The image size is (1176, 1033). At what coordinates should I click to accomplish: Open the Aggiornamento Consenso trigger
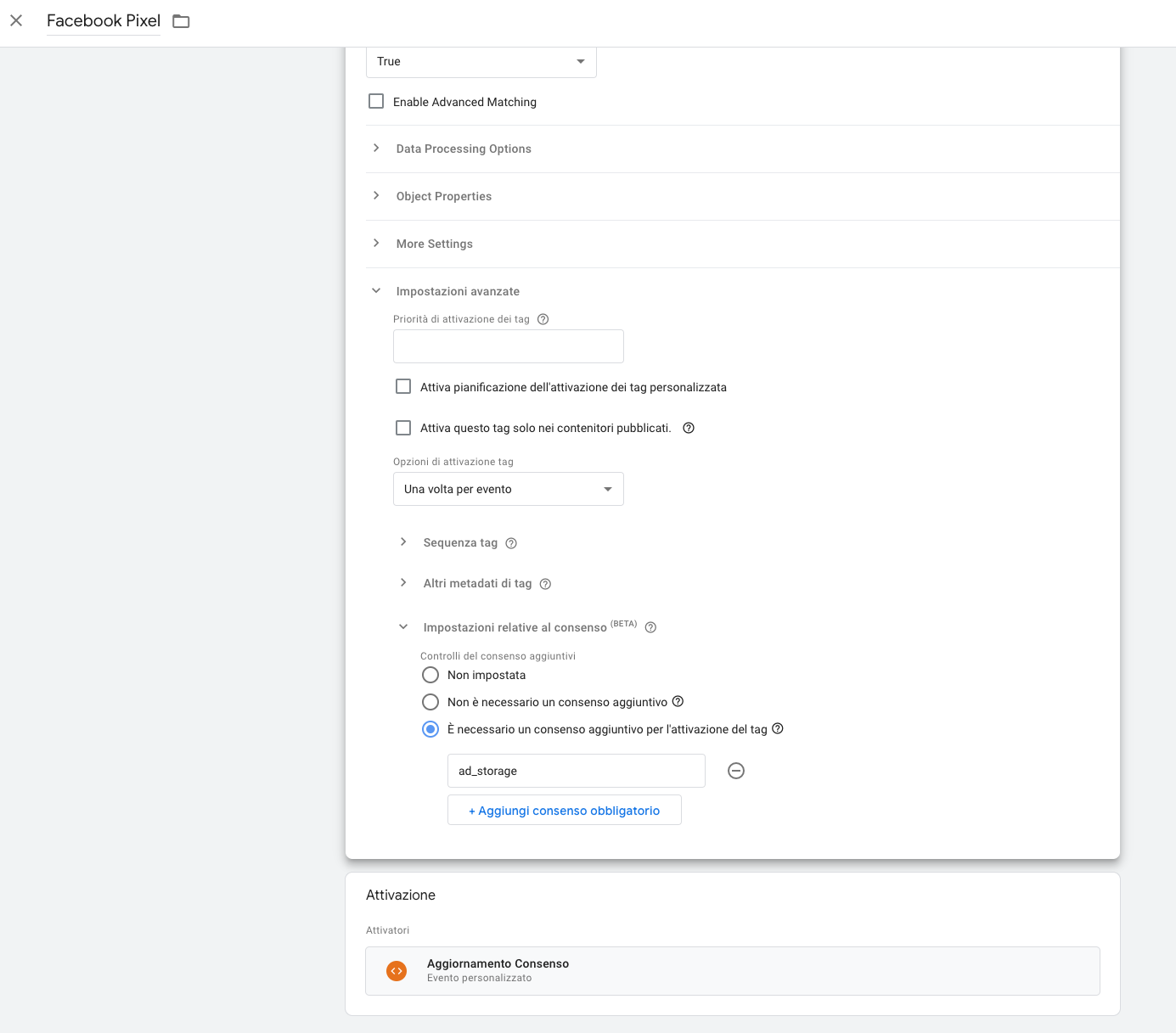tap(733, 971)
